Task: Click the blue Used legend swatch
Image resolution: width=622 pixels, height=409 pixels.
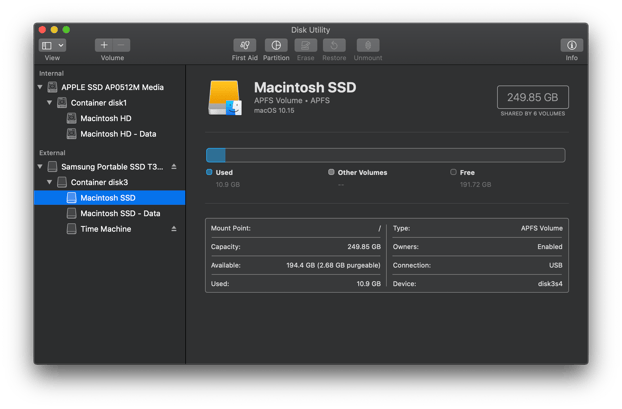Action: [x=209, y=172]
